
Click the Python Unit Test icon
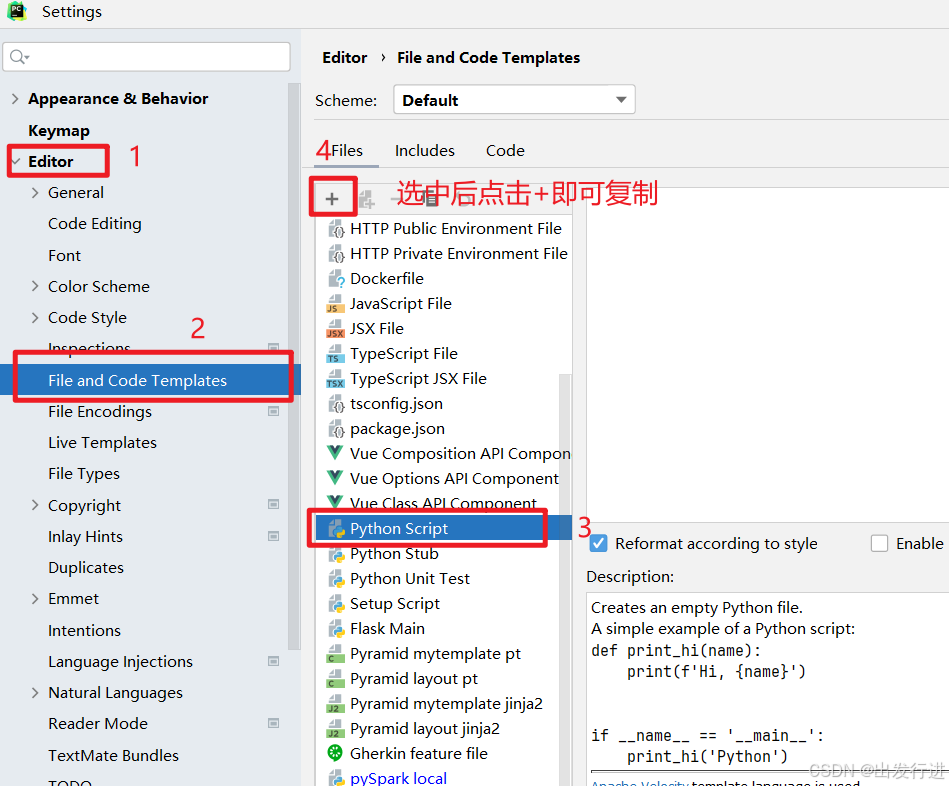[x=336, y=579]
